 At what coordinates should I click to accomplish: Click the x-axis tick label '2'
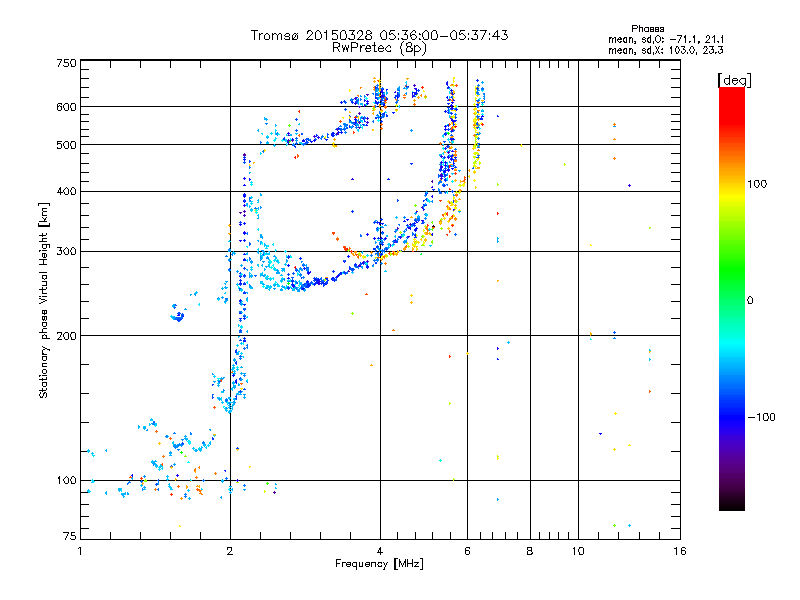(x=230, y=551)
